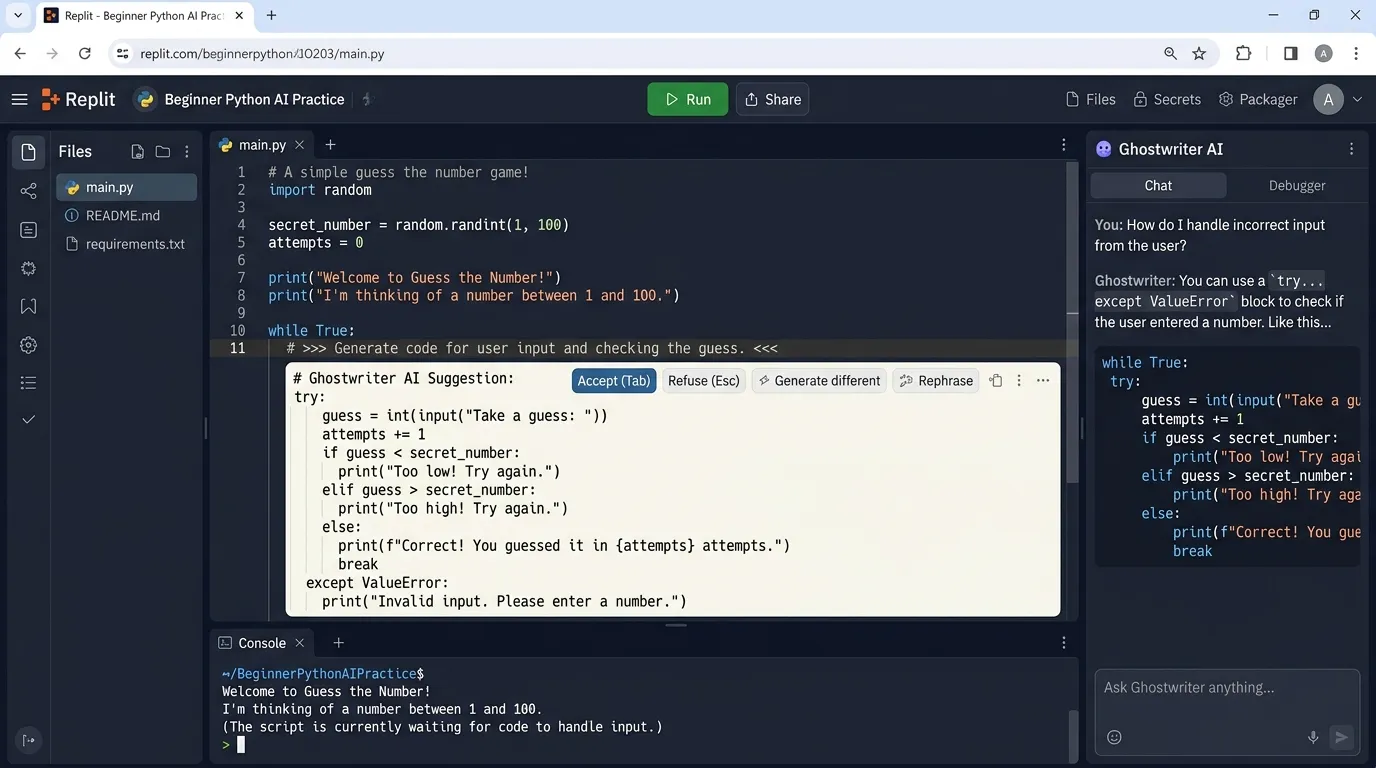The height and width of the screenshot is (768, 1376).
Task: Open the hamburger menu beside Replit logo
Action: (x=19, y=99)
